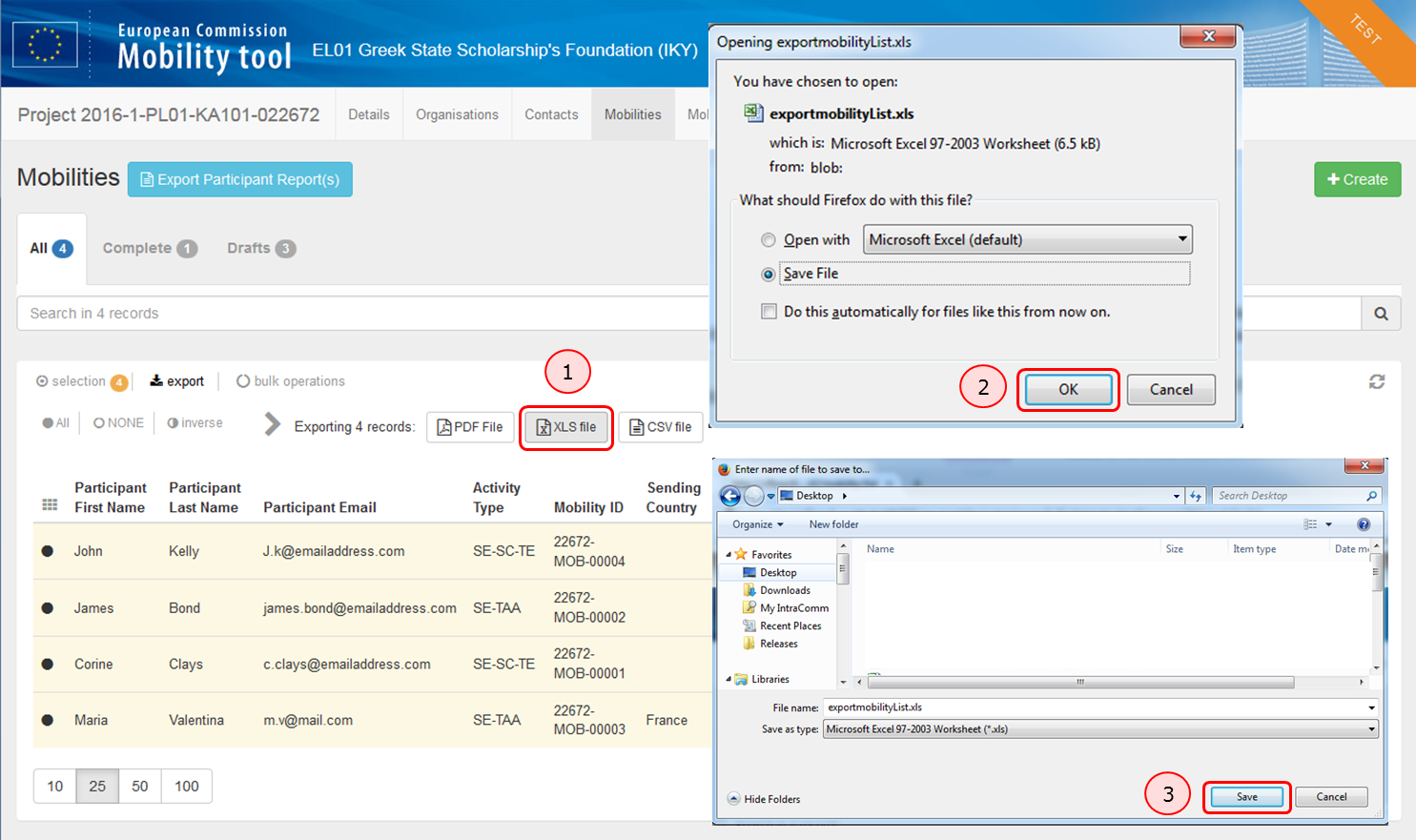Export records as PDF File
The width and height of the screenshot is (1416, 840).
click(x=470, y=427)
